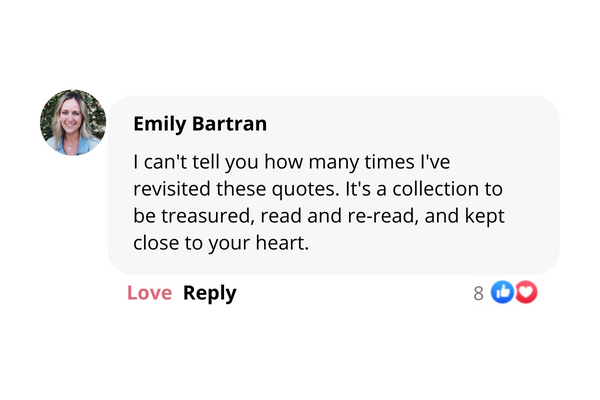Screen dimensions: 600x400
Task: View who reacted with a Like
Action: [x=502, y=292]
